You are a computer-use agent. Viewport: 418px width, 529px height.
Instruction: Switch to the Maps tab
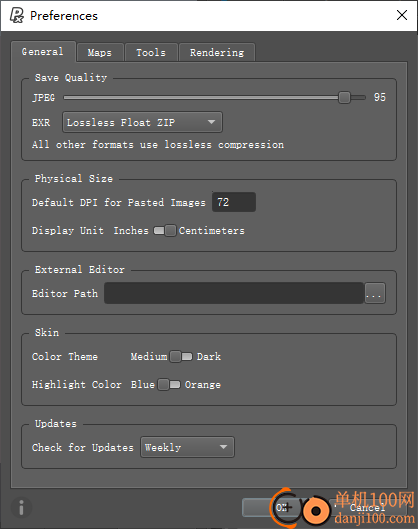tap(100, 52)
